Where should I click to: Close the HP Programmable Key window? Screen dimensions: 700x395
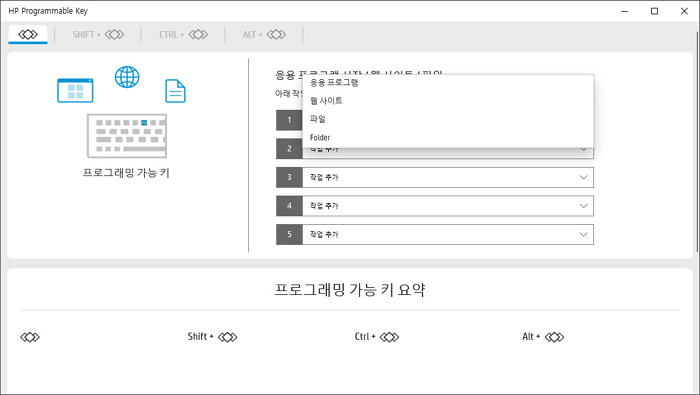point(684,11)
